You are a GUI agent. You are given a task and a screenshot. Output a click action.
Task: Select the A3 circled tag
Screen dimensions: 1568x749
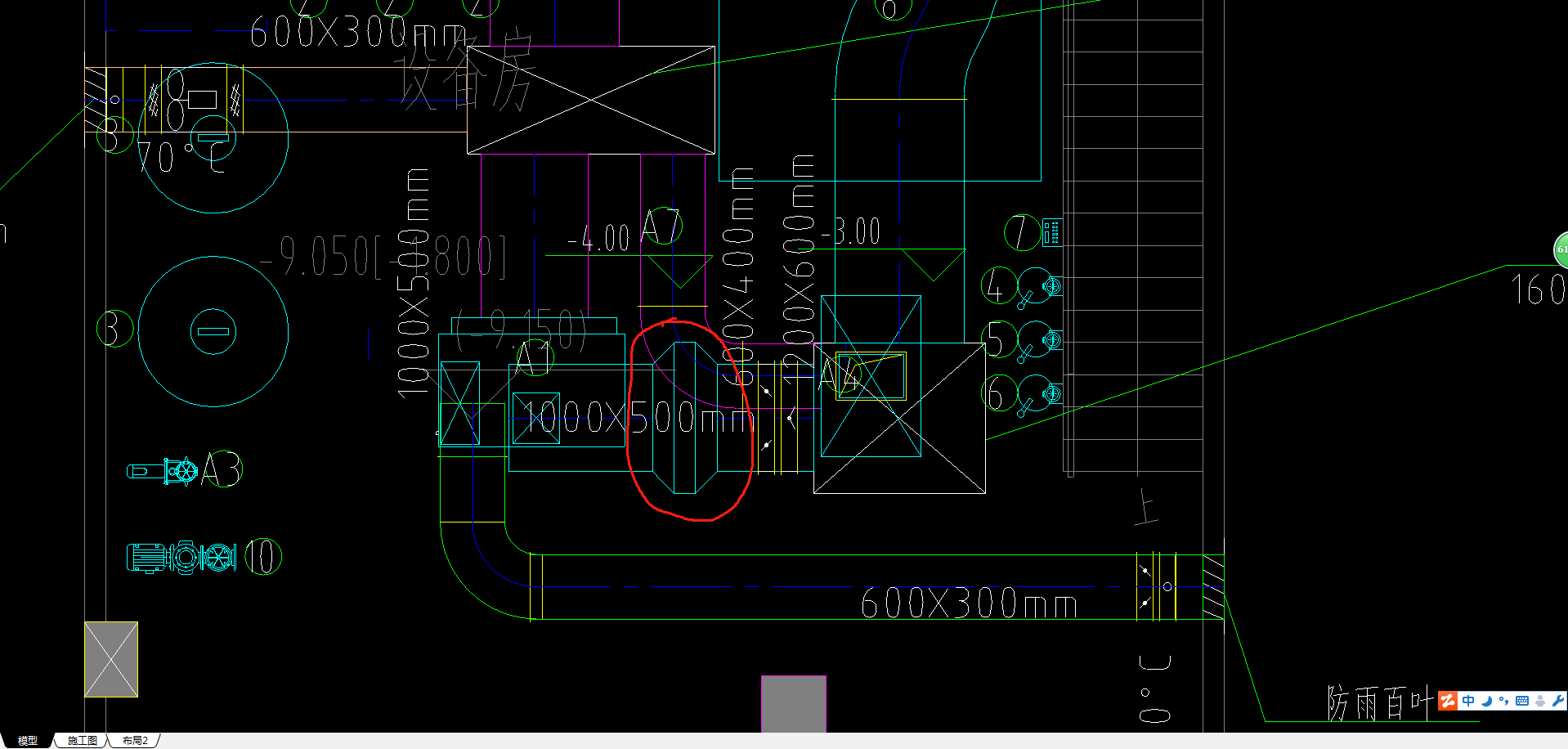pyautogui.click(x=222, y=469)
